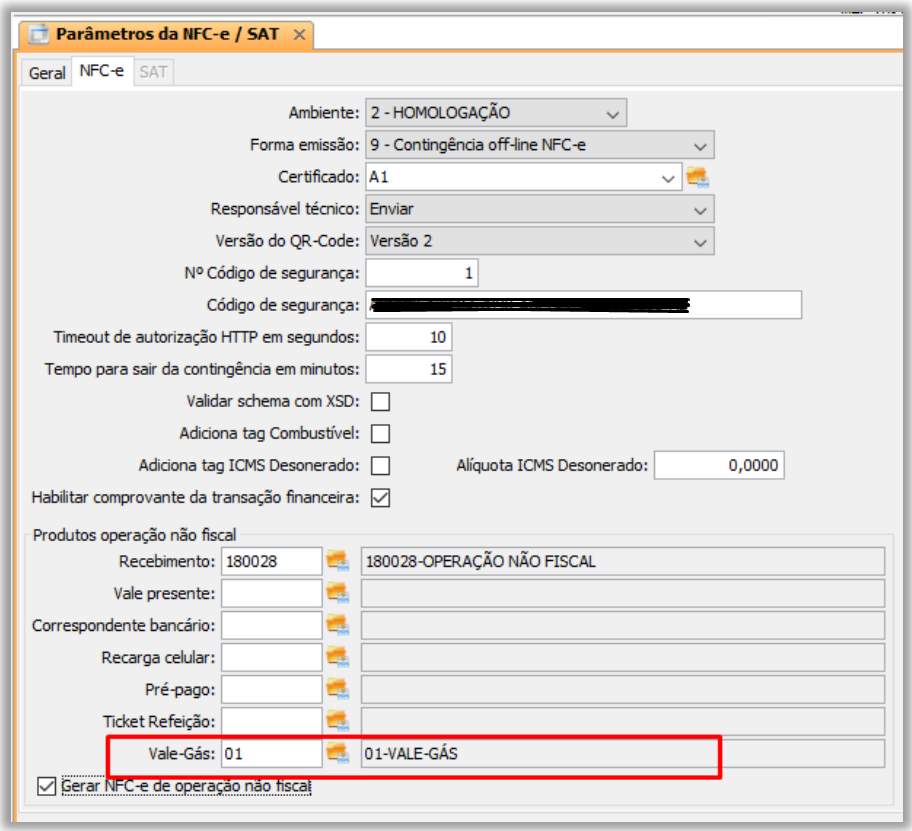
Task: Open Correspondente bancário lookup icon
Action: point(337,625)
